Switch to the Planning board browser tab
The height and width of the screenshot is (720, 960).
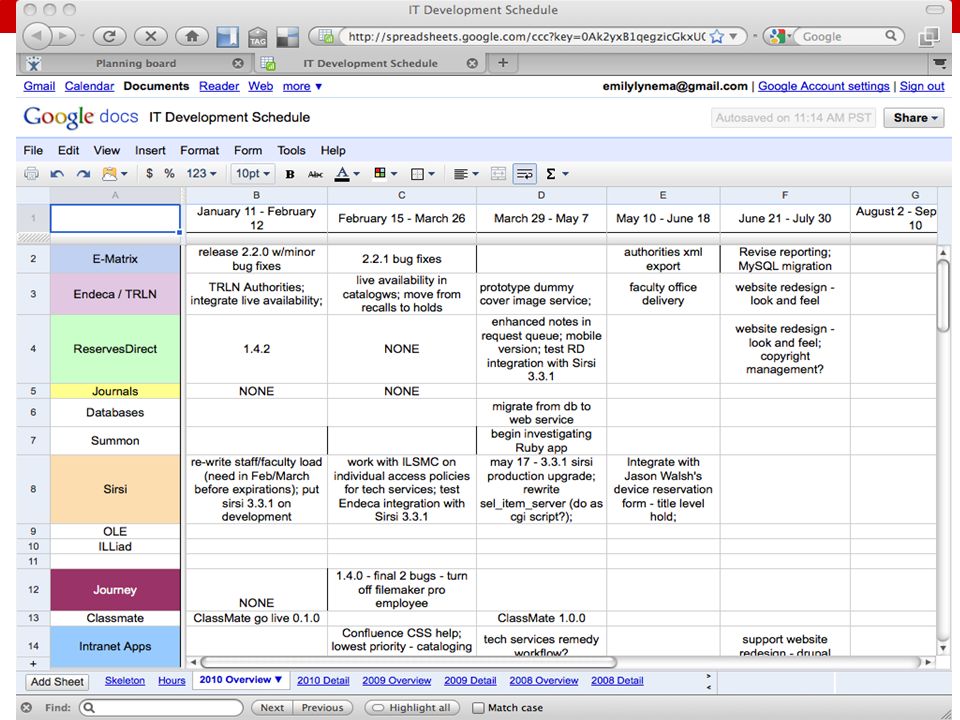point(135,63)
